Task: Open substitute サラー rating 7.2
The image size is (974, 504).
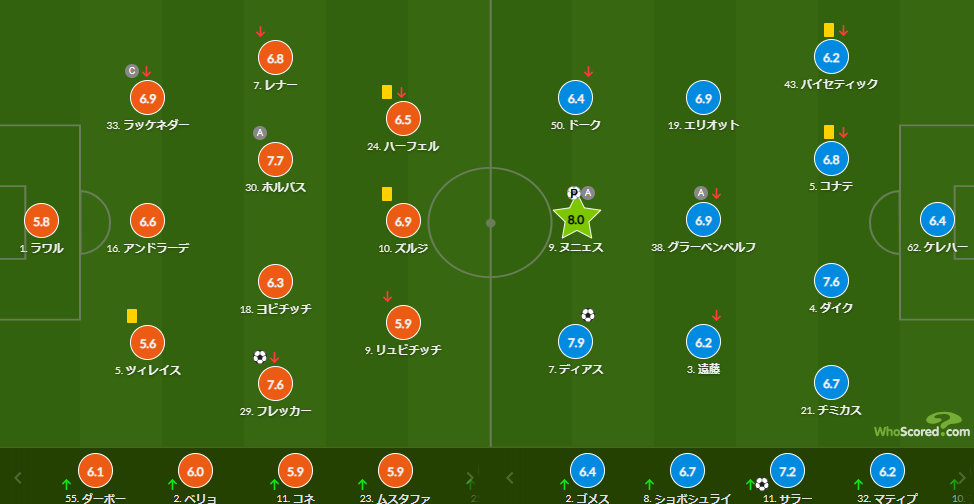Action: (787, 471)
